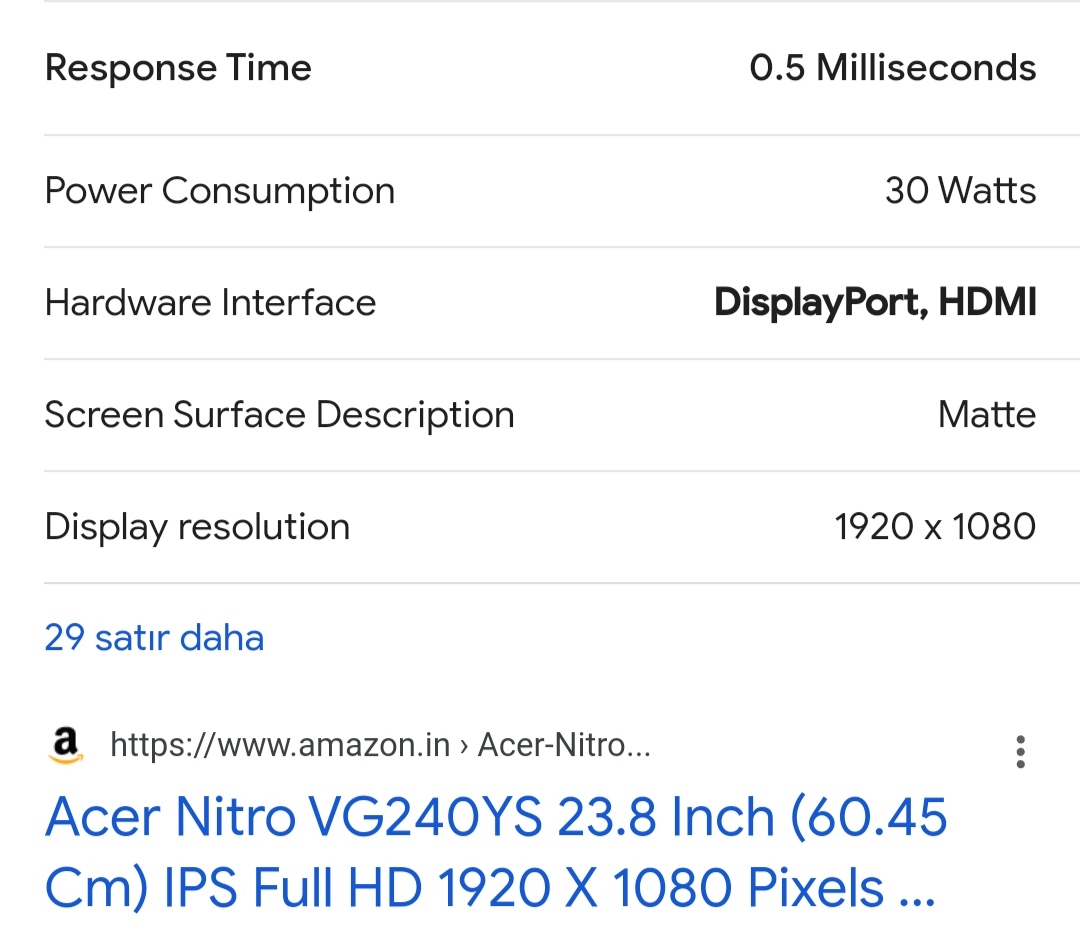
Task: Click the "Matte" value
Action: click(986, 415)
